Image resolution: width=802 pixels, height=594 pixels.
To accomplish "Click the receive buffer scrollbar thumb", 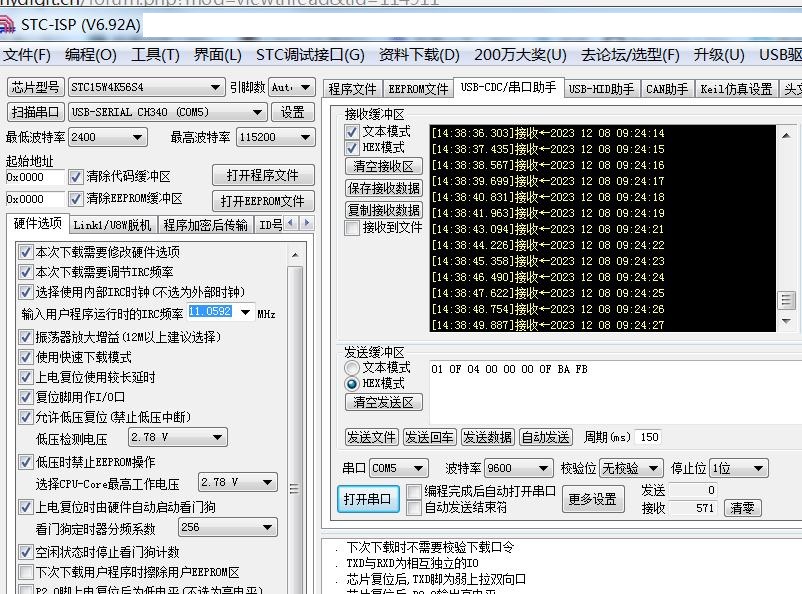I will point(786,300).
